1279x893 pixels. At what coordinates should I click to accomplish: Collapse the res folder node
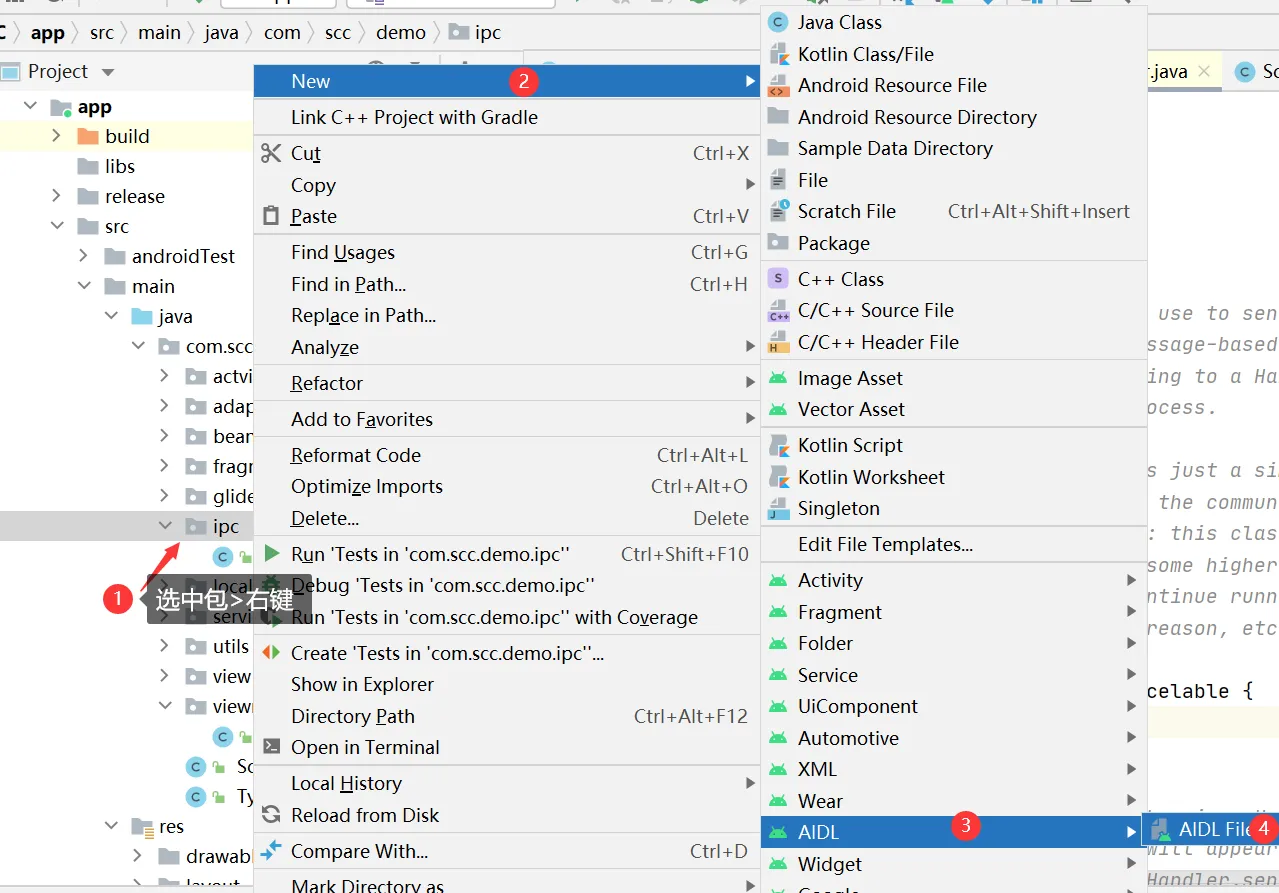click(111, 826)
